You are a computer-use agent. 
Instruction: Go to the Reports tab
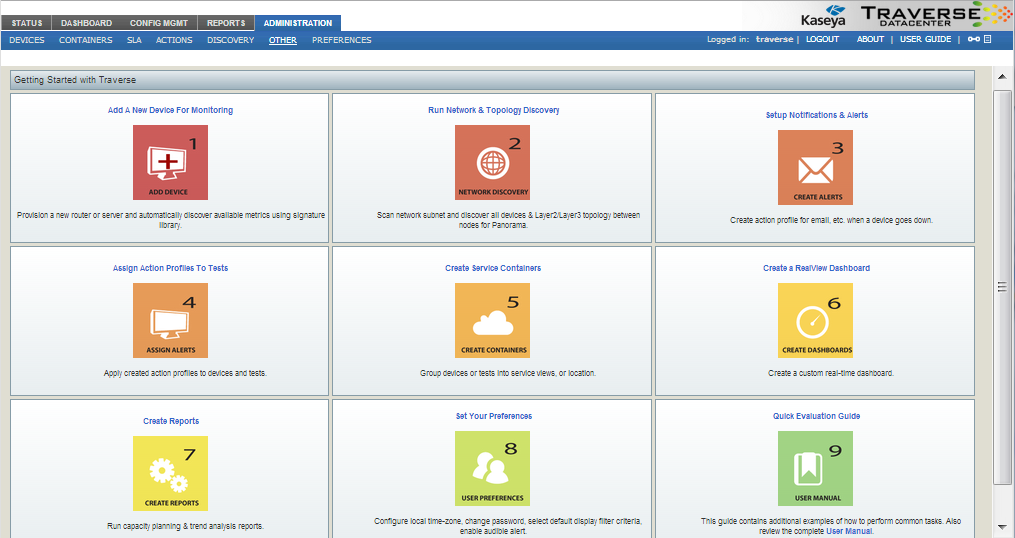pyautogui.click(x=225, y=23)
